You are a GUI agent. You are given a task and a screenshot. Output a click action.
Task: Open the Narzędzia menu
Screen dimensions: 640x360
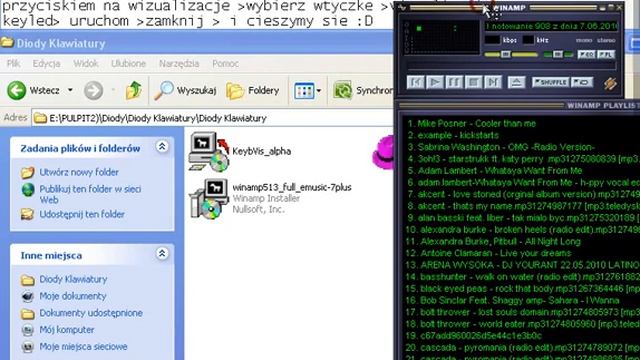179,64
